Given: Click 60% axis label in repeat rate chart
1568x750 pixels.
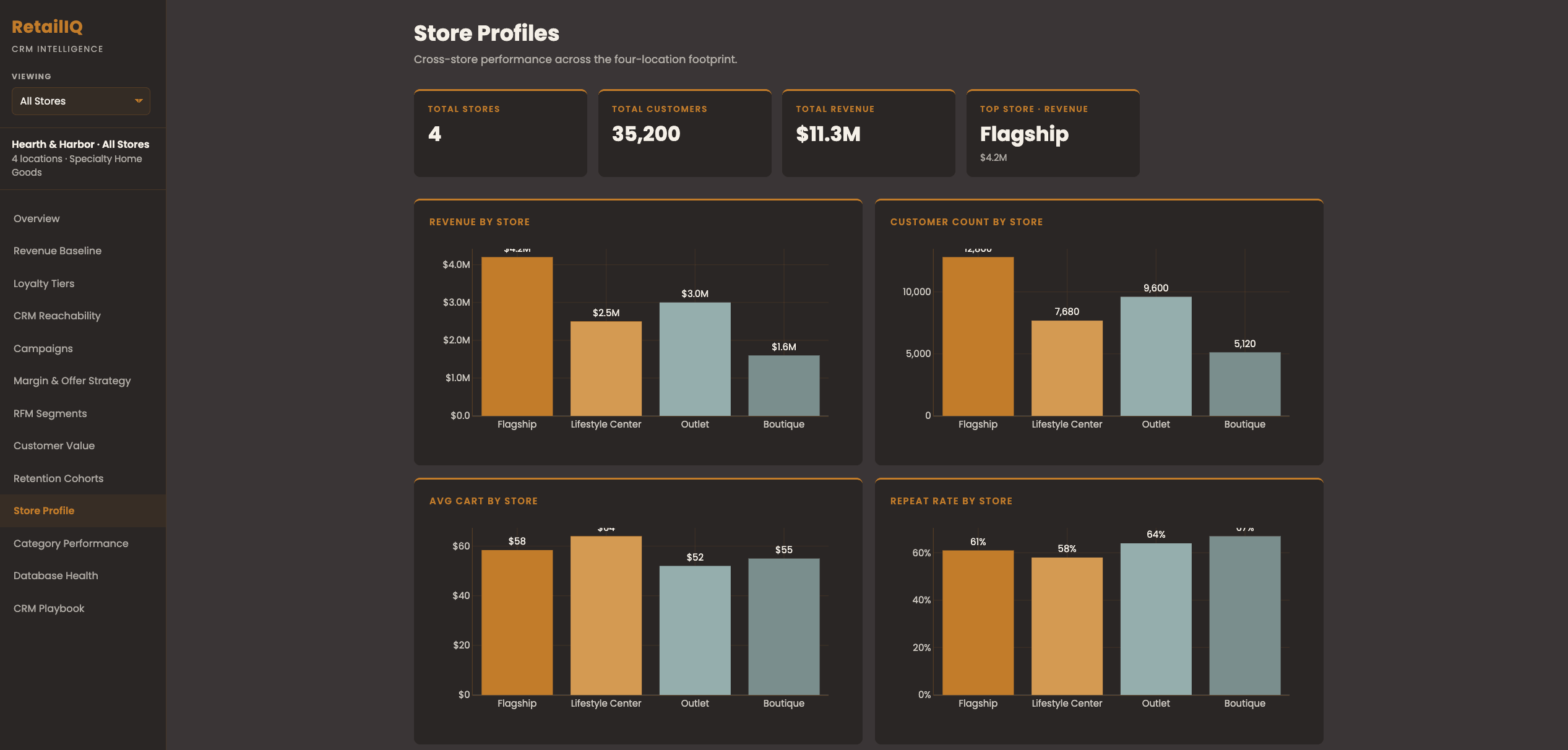Looking at the screenshot, I should pos(921,553).
